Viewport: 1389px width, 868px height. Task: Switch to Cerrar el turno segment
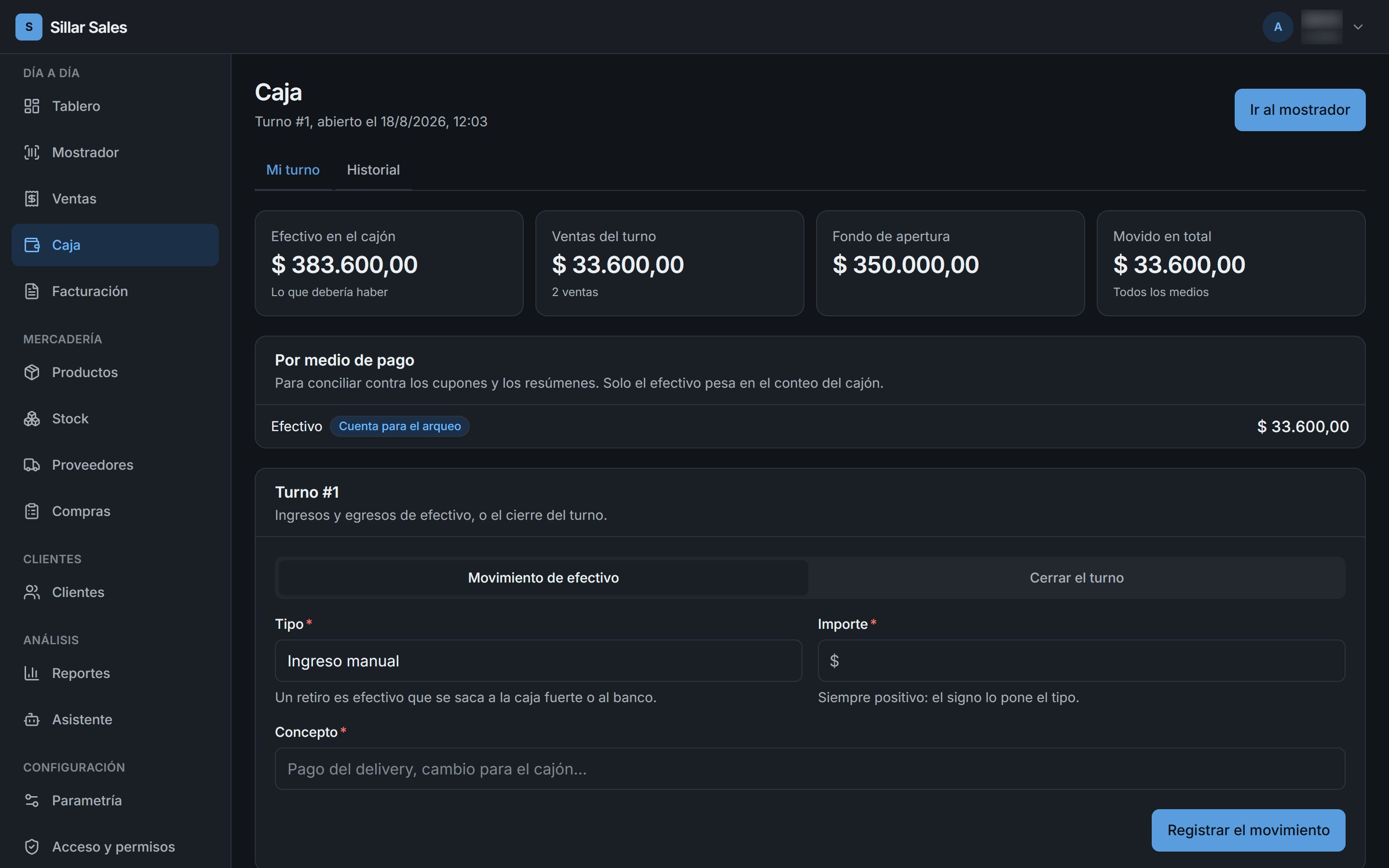(1076, 578)
